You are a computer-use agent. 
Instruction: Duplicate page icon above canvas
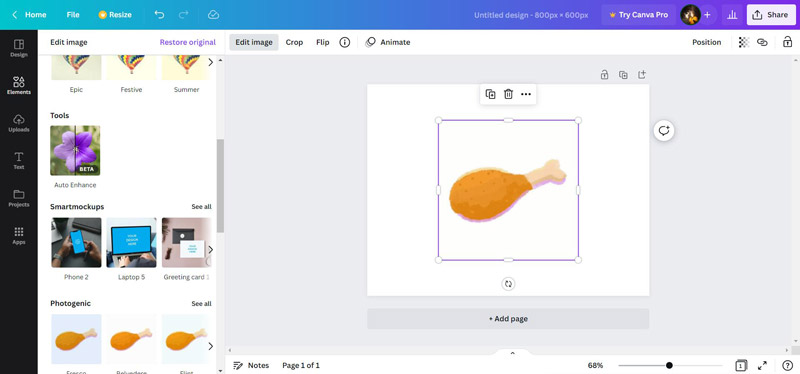(x=623, y=75)
